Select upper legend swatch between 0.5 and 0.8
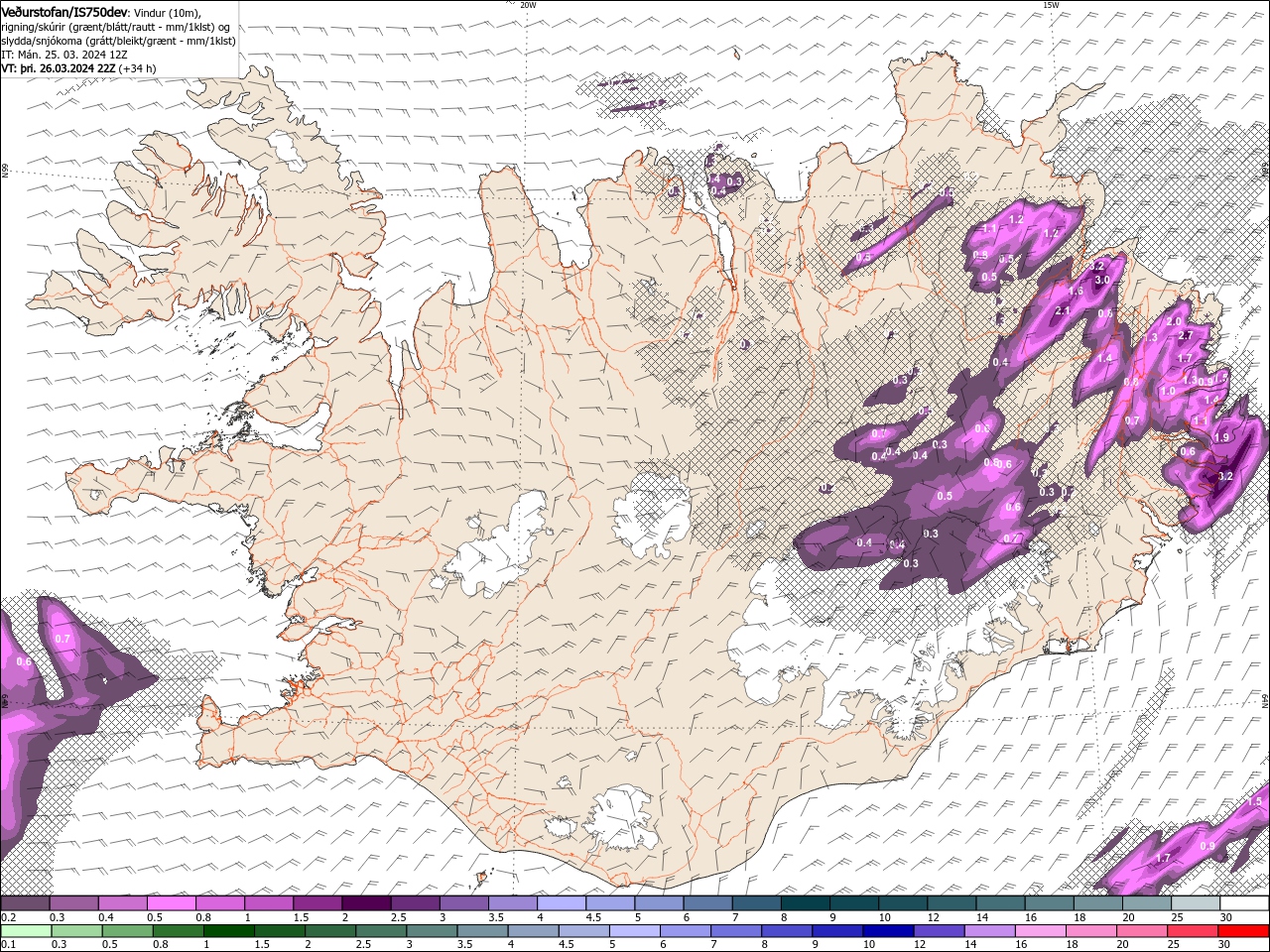Image resolution: width=1270 pixels, height=952 pixels. (172, 903)
